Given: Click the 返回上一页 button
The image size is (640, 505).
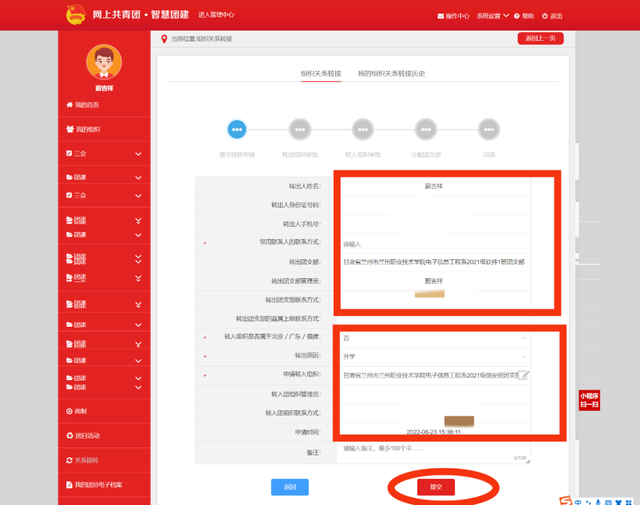Looking at the screenshot, I should coord(540,38).
